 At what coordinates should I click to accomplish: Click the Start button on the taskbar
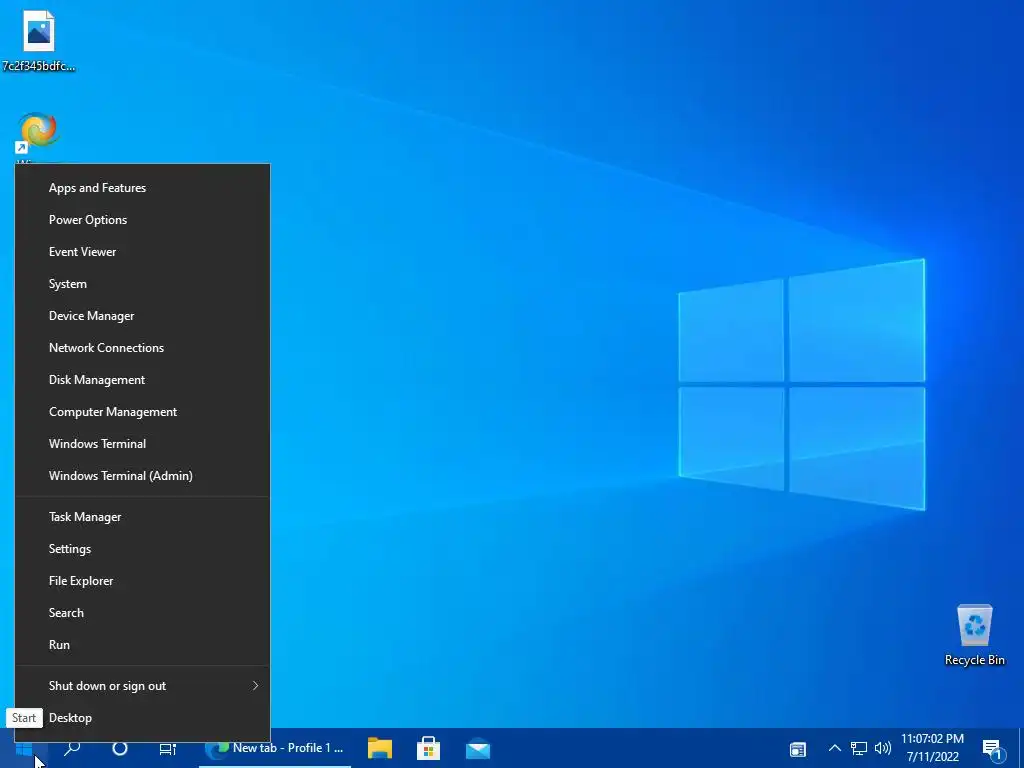[x=24, y=748]
